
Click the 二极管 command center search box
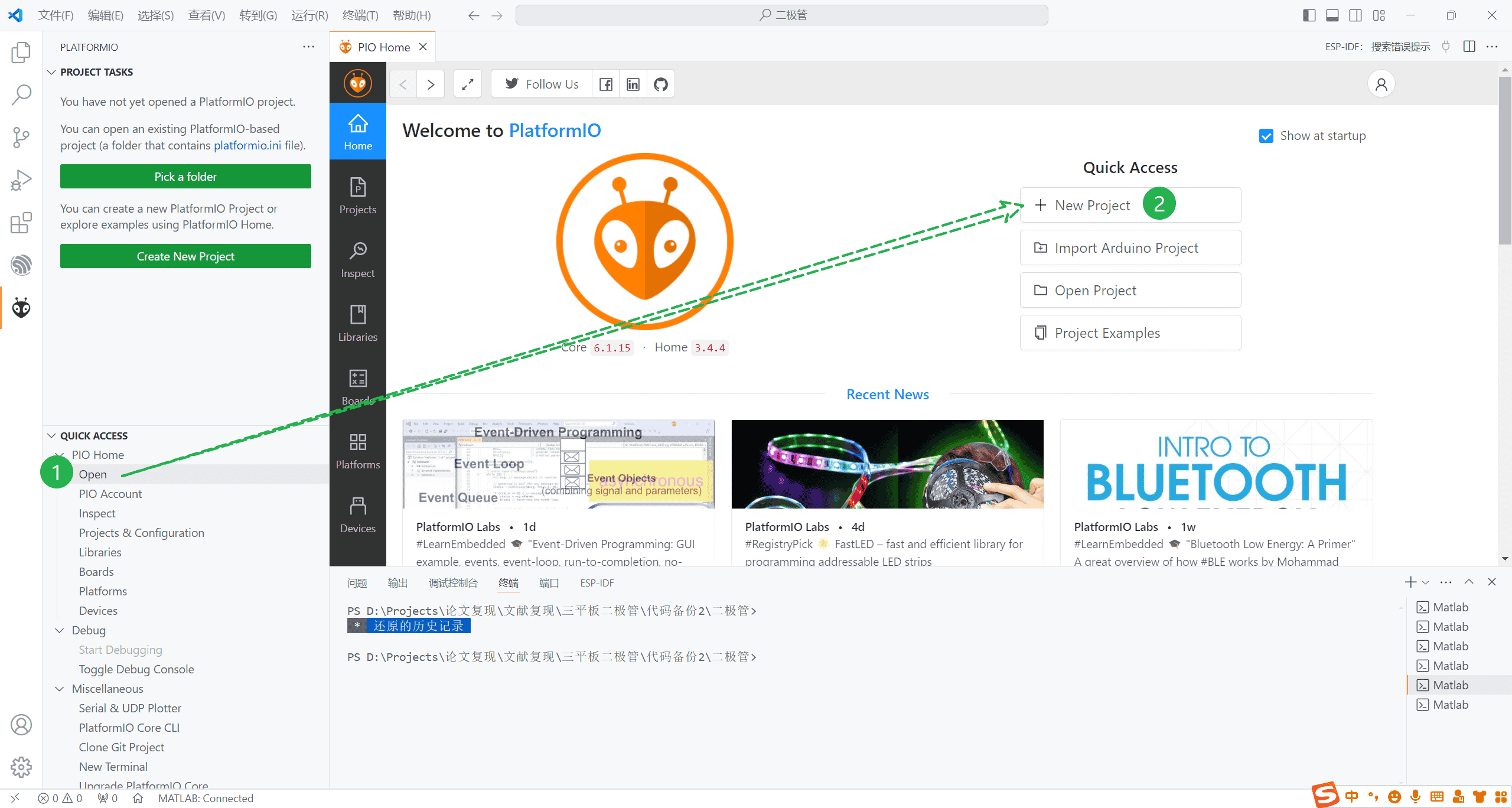click(781, 15)
